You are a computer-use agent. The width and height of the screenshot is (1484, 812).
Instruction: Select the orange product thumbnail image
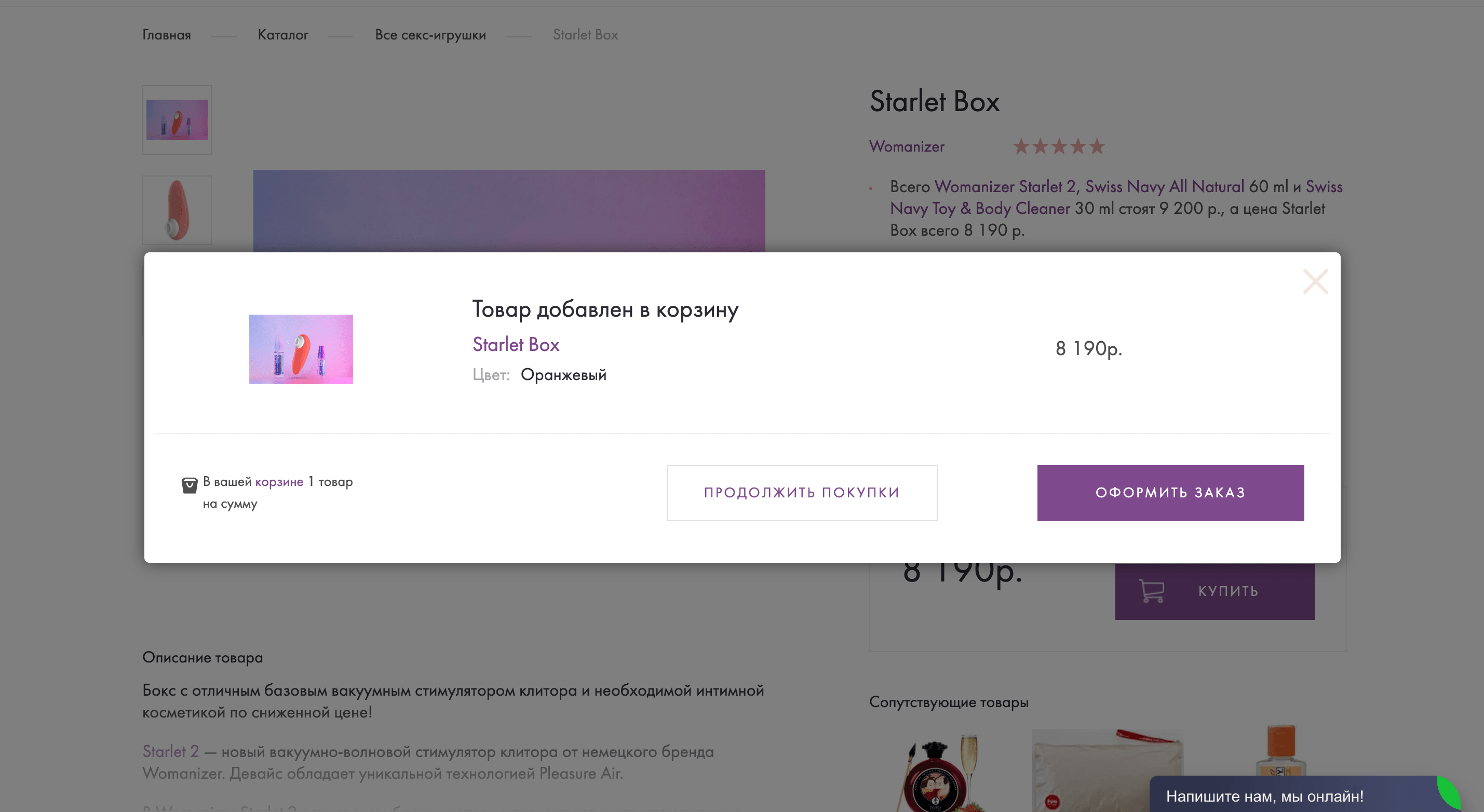tap(177, 210)
